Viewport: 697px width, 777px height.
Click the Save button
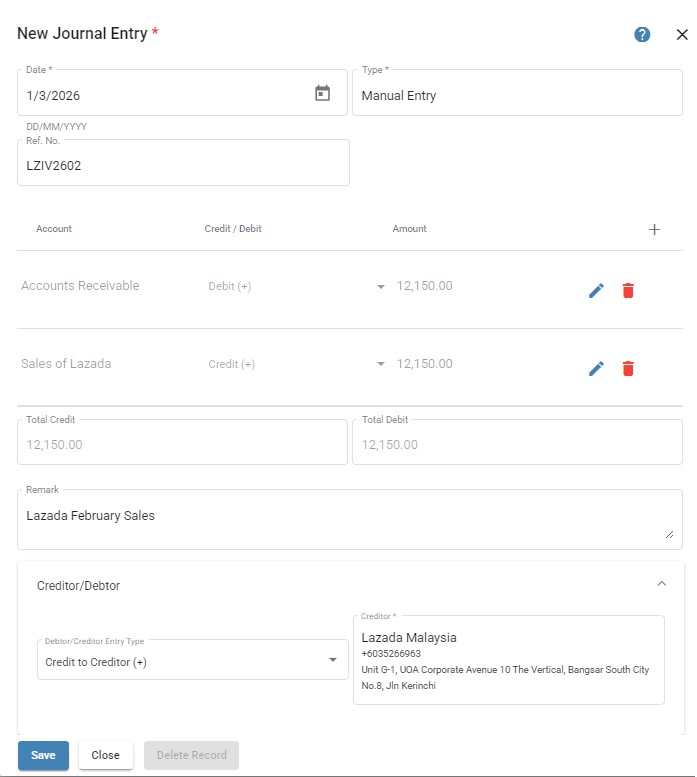coord(43,755)
